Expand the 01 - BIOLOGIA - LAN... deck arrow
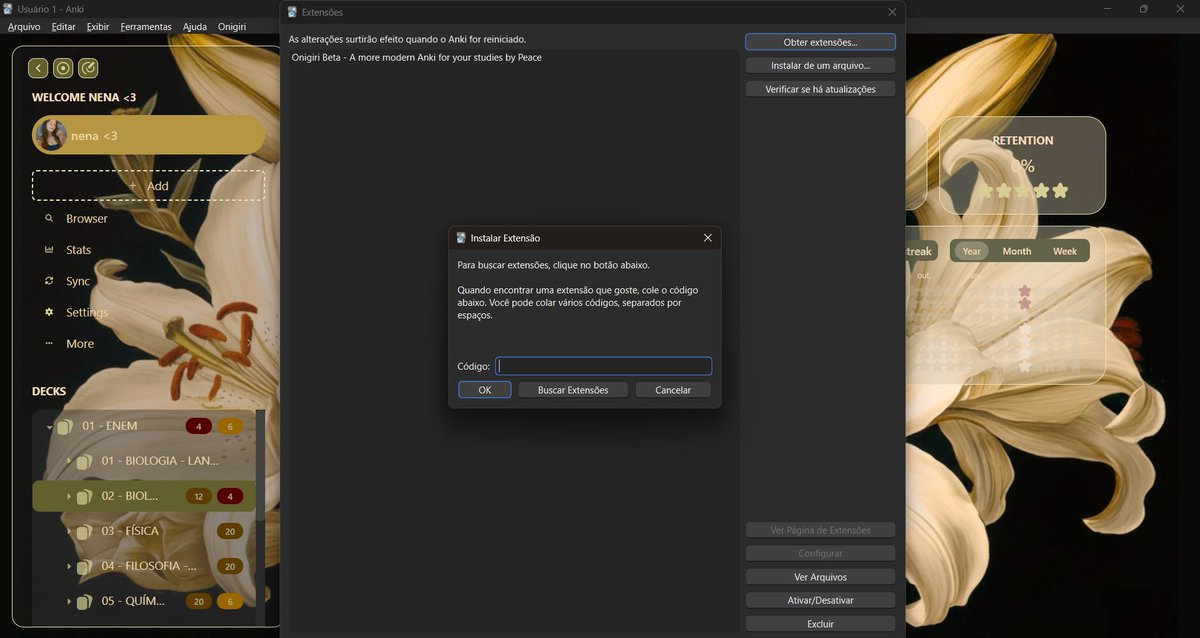1200x638 pixels. pyautogui.click(x=69, y=462)
